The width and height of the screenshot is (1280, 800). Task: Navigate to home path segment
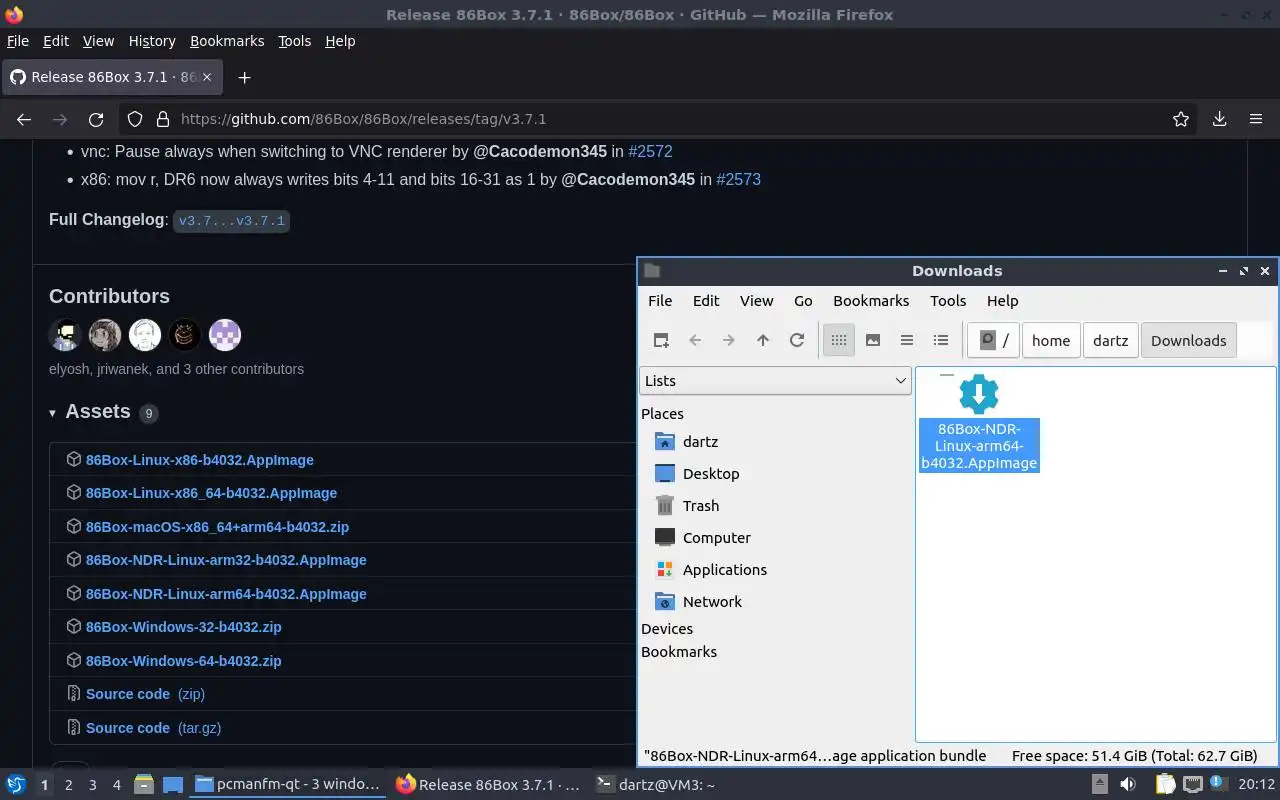pos(1051,340)
